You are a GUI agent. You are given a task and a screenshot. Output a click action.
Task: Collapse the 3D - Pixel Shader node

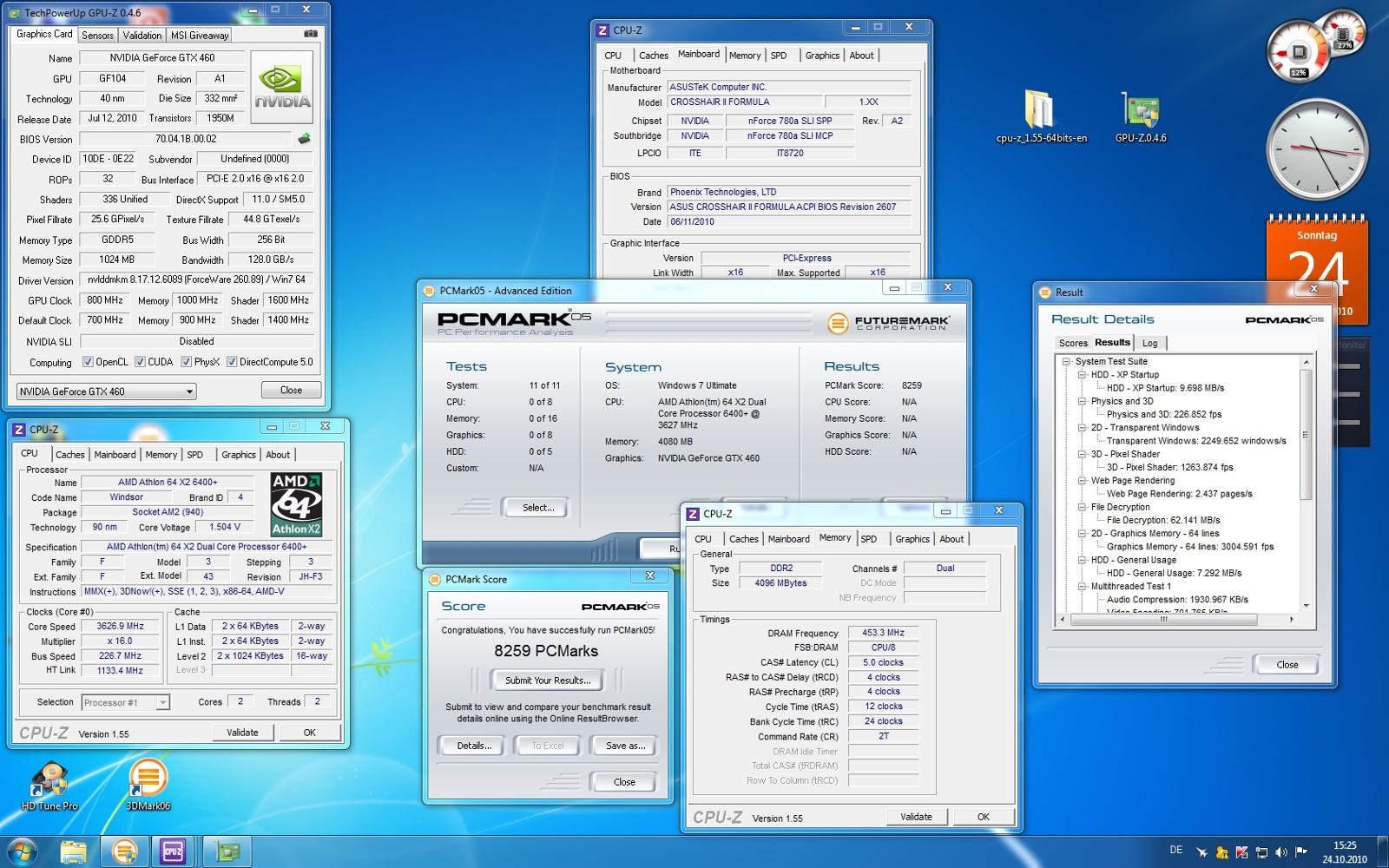point(1082,455)
